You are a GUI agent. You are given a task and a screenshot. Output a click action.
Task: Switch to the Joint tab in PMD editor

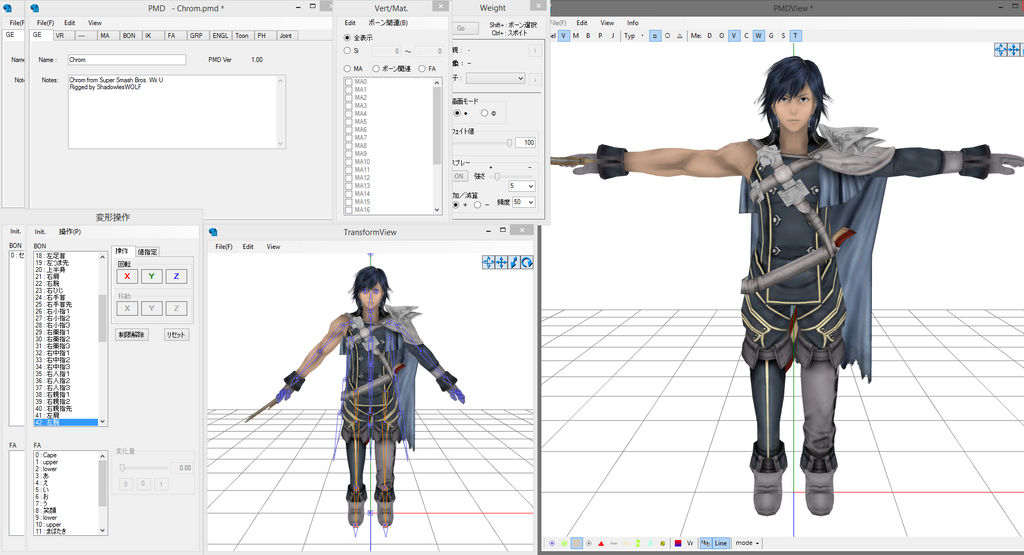click(x=286, y=36)
